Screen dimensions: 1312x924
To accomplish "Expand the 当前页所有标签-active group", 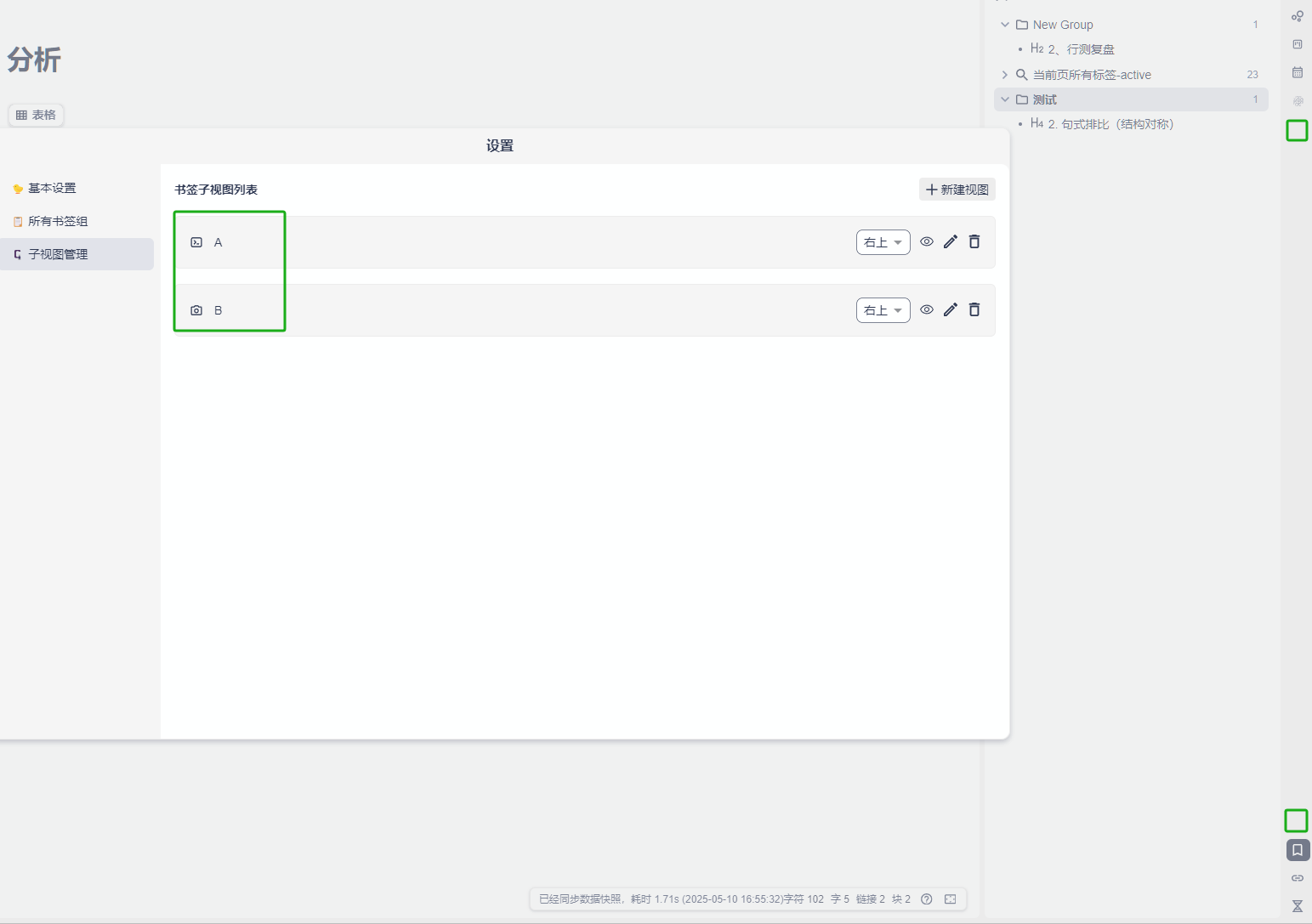I will (x=1005, y=75).
